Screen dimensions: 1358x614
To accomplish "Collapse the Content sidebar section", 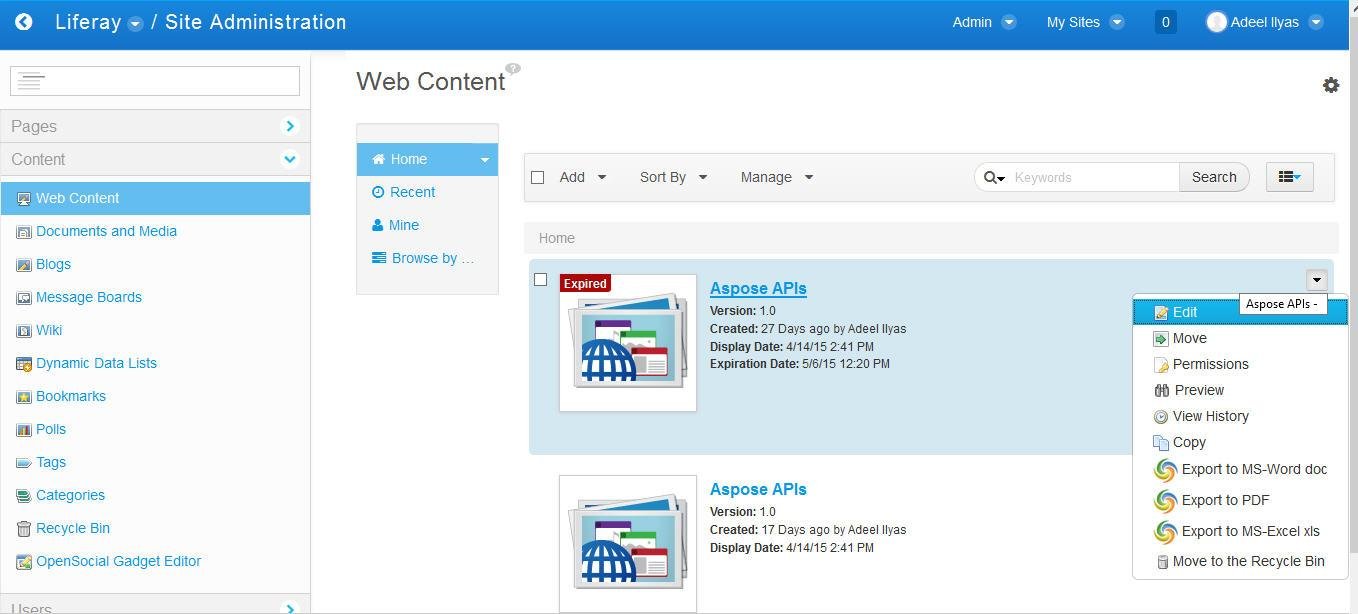I will 155,159.
